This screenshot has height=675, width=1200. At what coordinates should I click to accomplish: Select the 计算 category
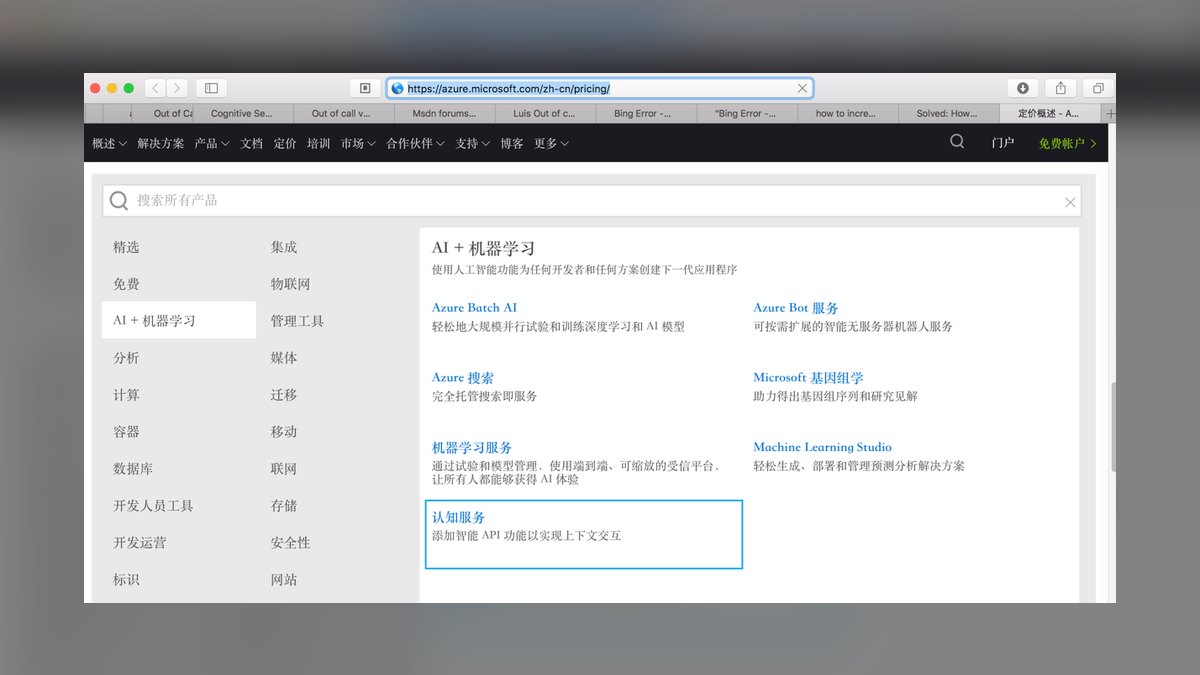[127, 395]
